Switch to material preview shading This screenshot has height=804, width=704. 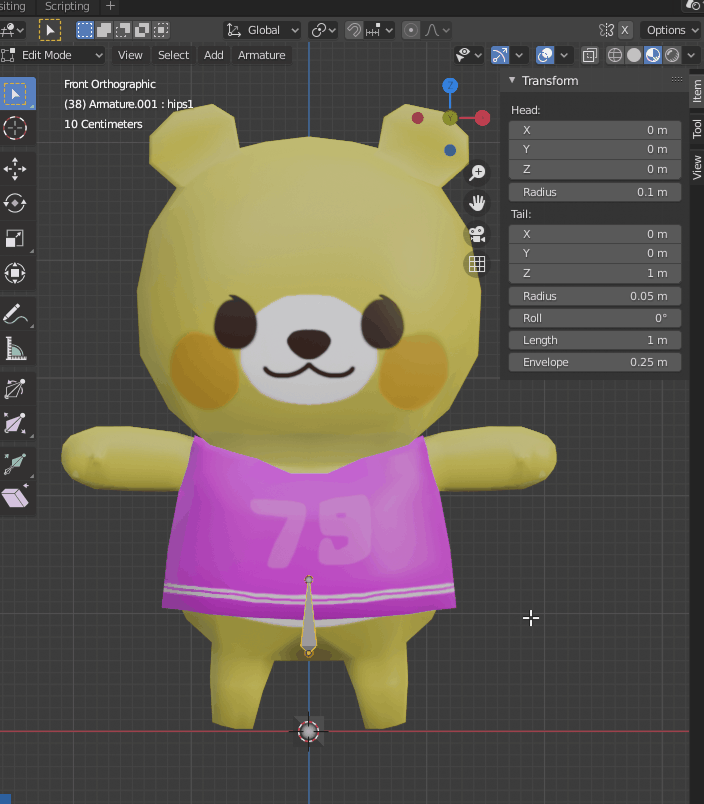coord(653,55)
